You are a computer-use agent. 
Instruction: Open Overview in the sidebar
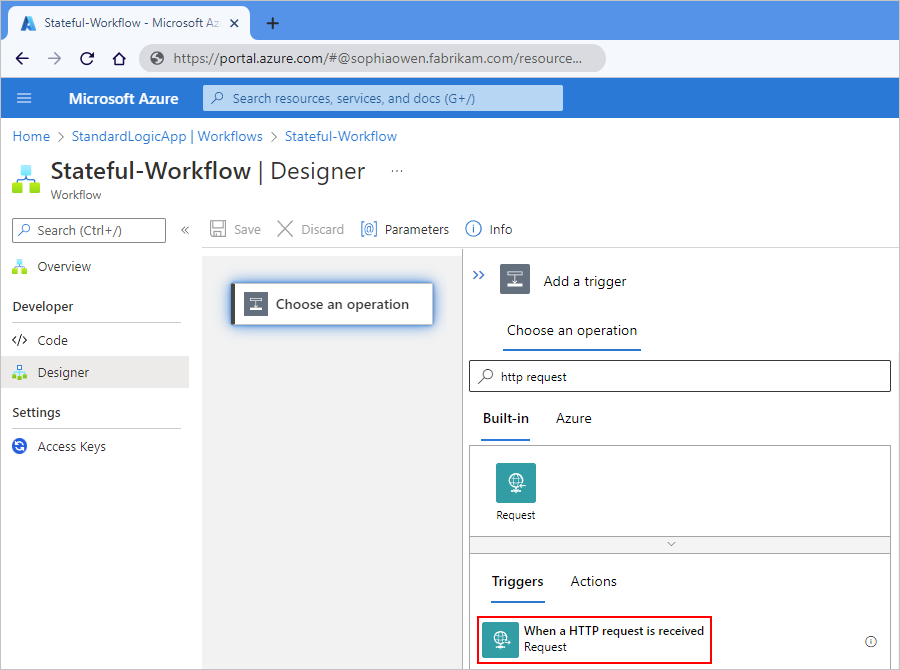click(x=64, y=266)
